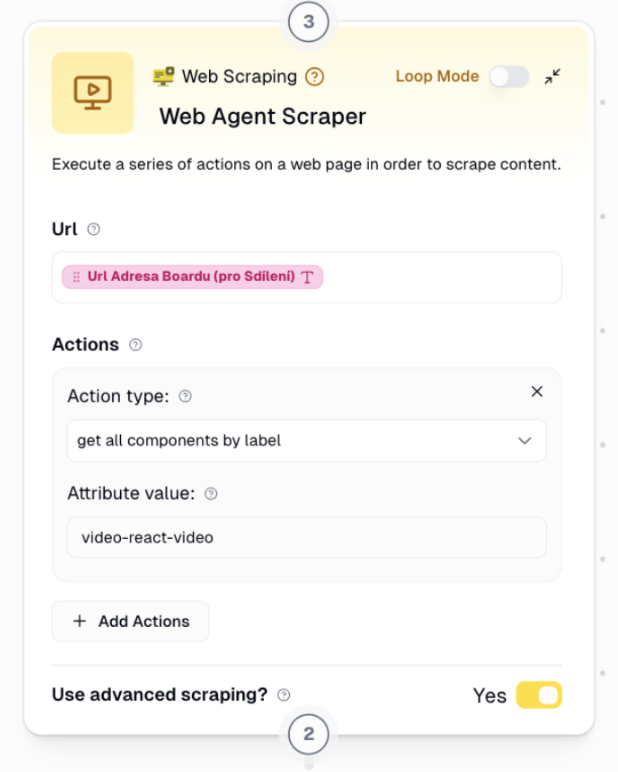Click the Web Agent Scraper node icon

pyautogui.click(x=93, y=93)
